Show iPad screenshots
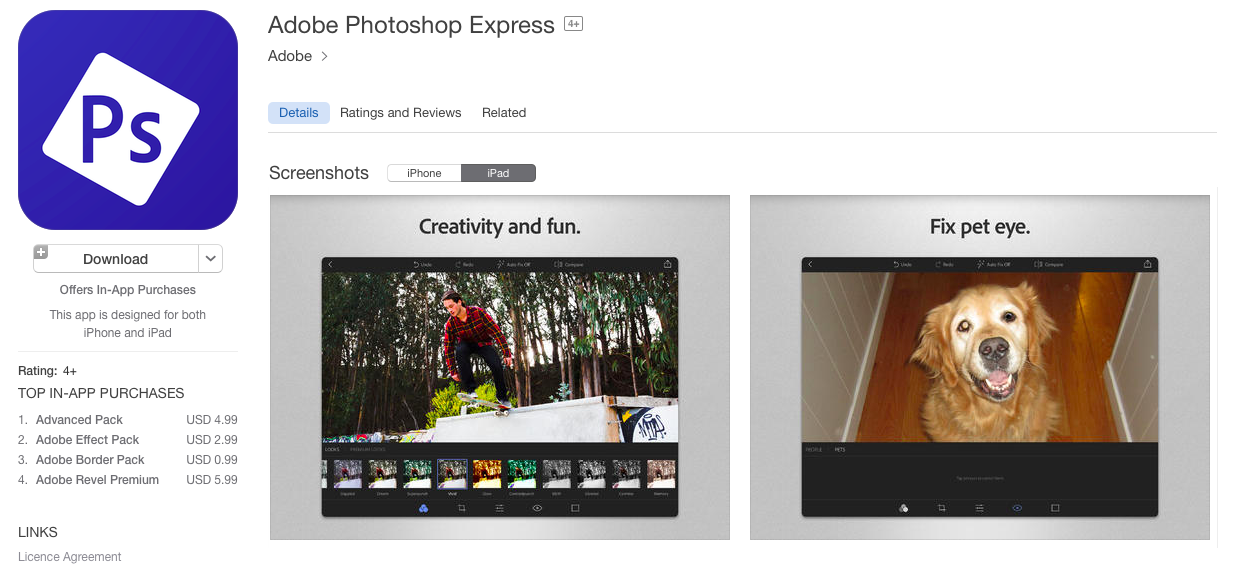The height and width of the screenshot is (568, 1233). pyautogui.click(x=498, y=173)
